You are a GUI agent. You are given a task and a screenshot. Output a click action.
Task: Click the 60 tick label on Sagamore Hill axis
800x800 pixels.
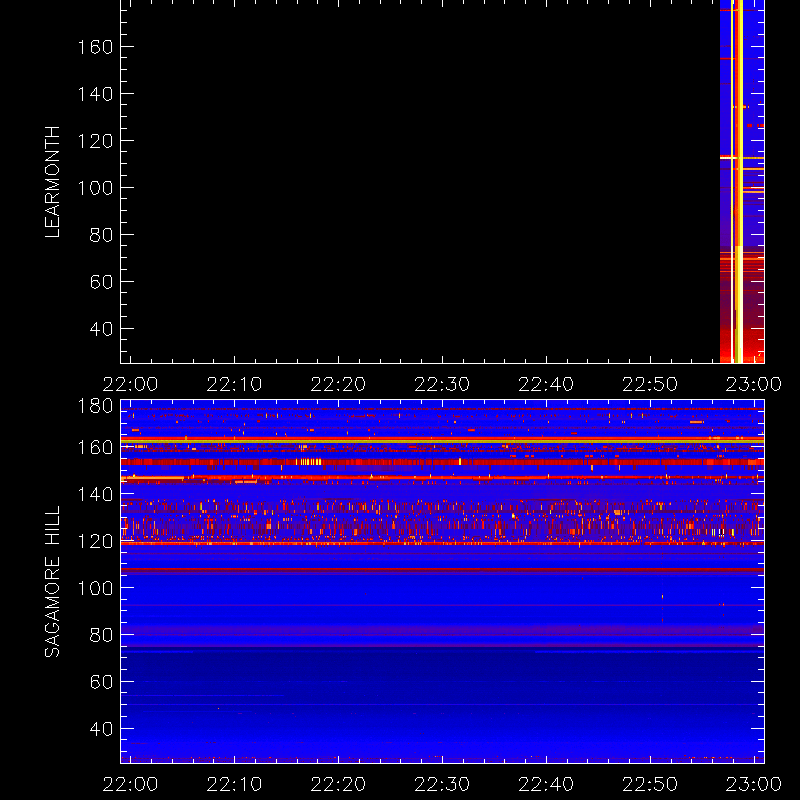tap(101, 682)
